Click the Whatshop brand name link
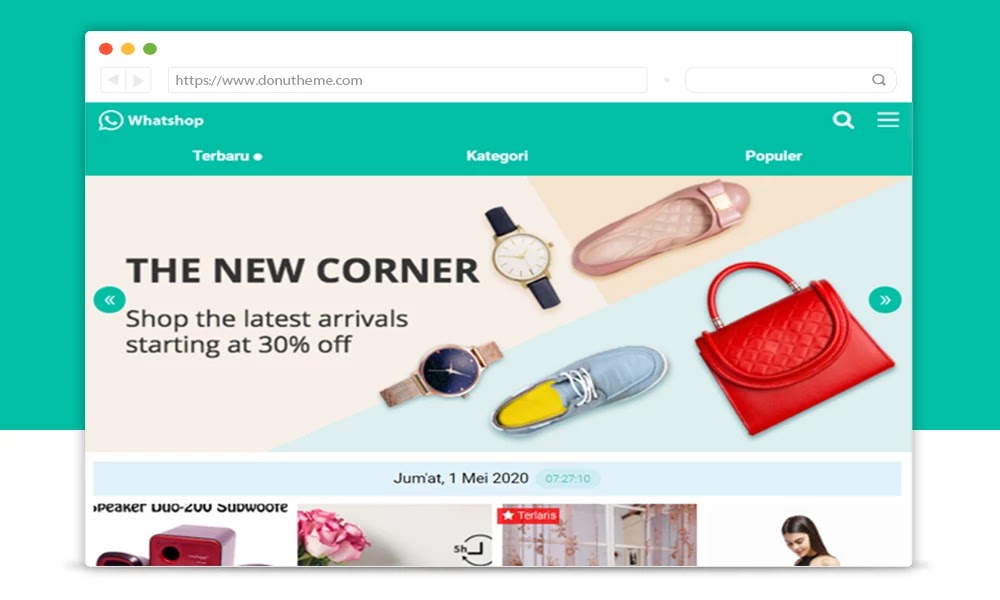 coord(165,121)
